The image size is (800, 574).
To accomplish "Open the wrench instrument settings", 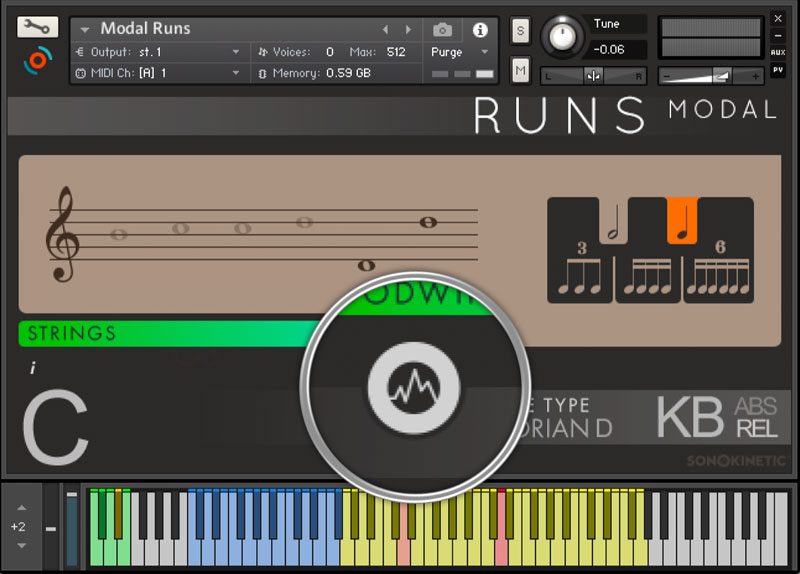I will 37,27.
